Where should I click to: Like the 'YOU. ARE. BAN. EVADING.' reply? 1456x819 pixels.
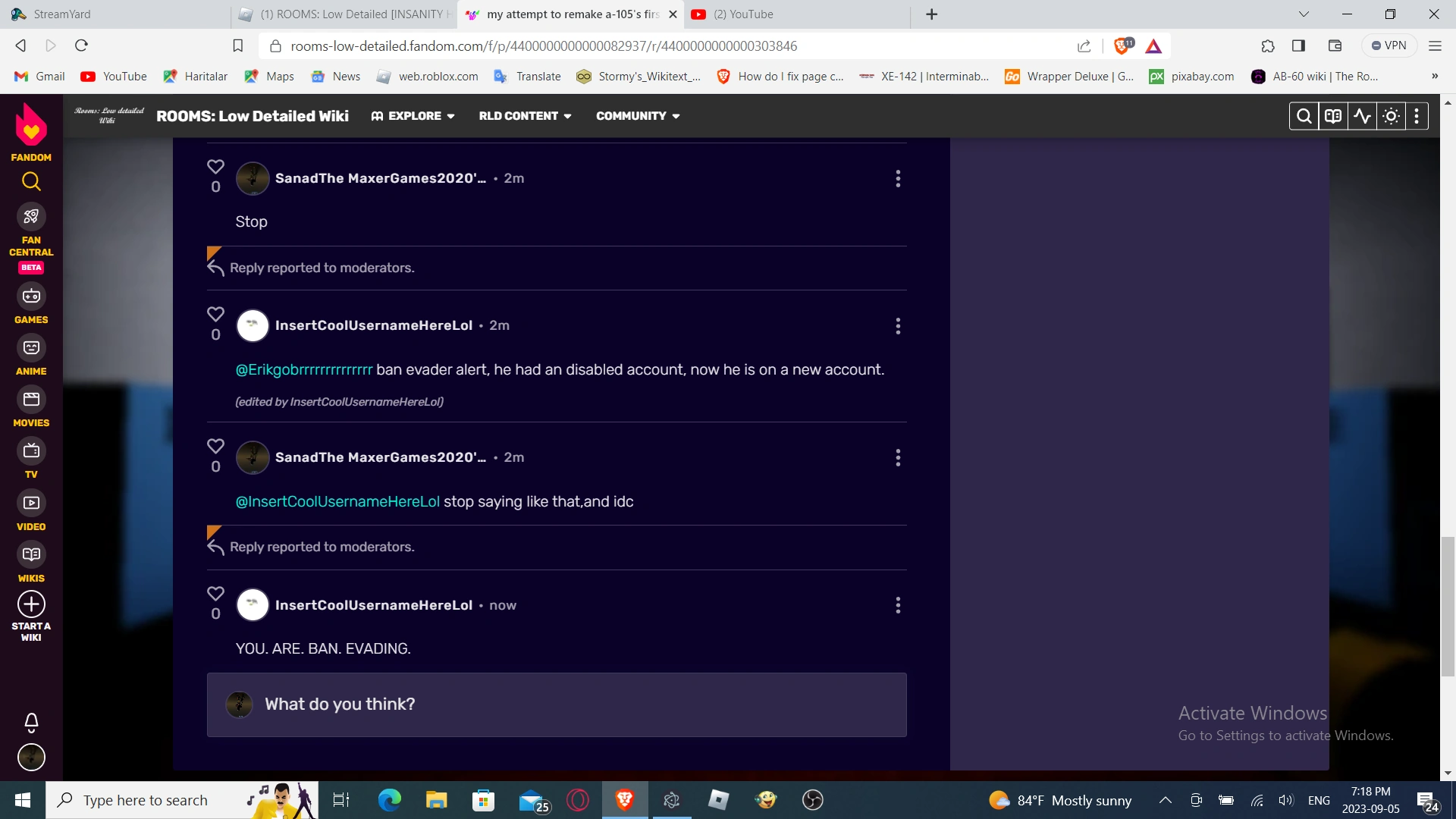(215, 594)
